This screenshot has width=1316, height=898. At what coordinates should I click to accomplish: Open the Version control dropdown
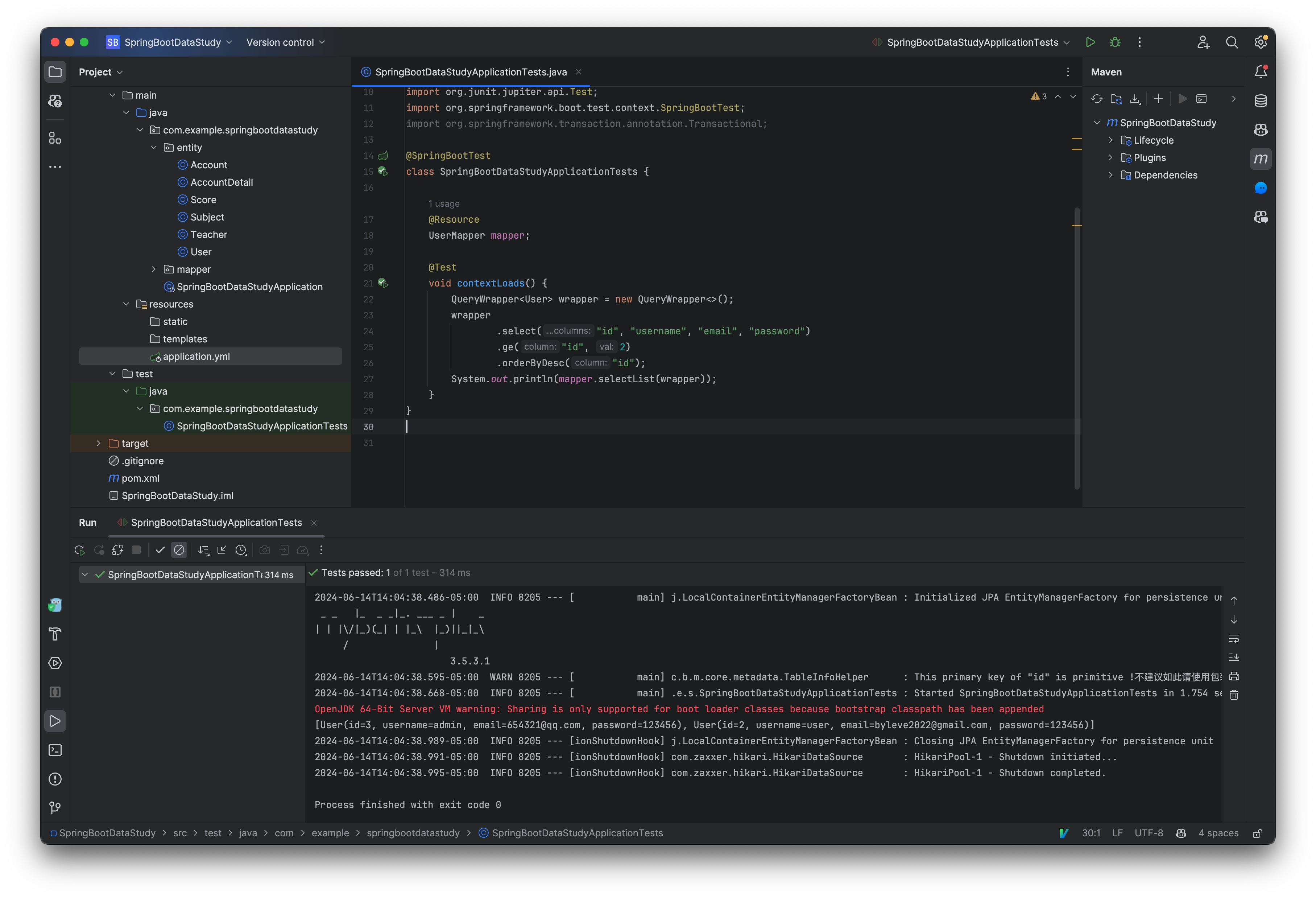click(285, 42)
